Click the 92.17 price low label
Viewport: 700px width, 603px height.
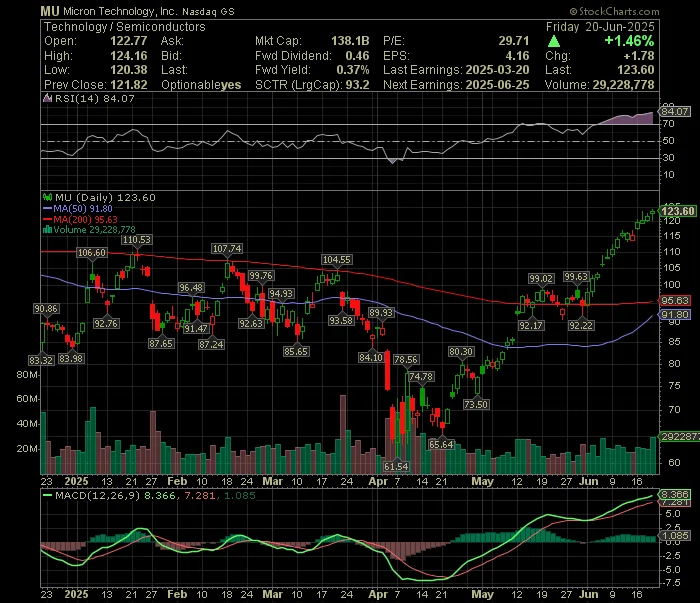(x=531, y=325)
